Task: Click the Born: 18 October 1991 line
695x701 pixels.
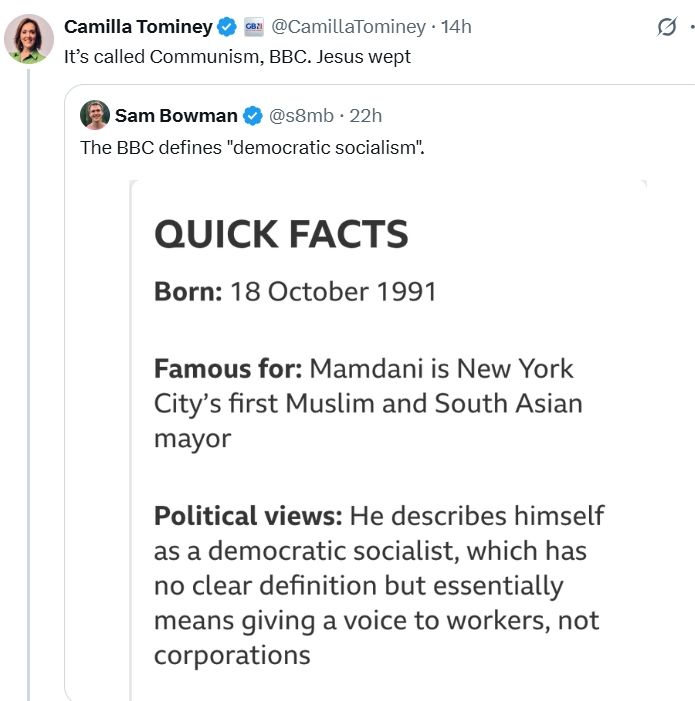Action: coord(295,292)
